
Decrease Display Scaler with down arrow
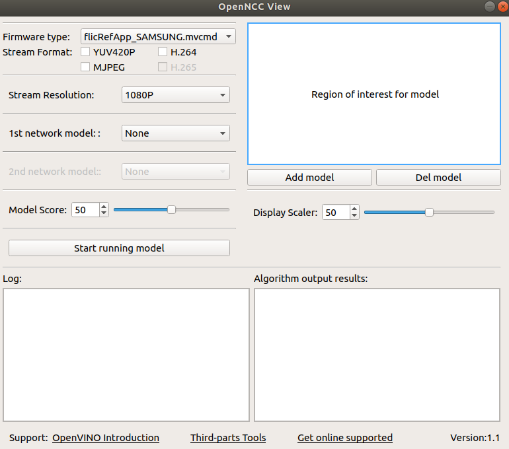[355, 216]
